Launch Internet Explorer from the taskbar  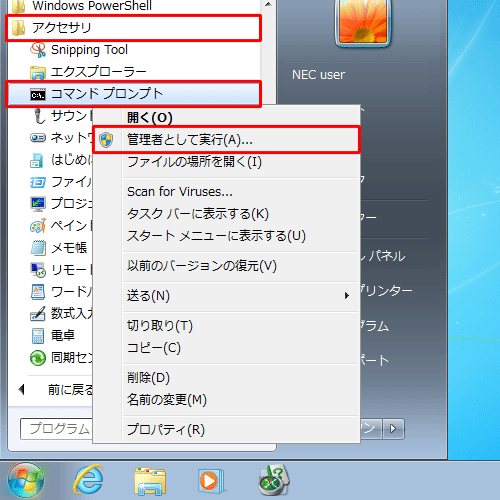pyautogui.click(x=88, y=480)
